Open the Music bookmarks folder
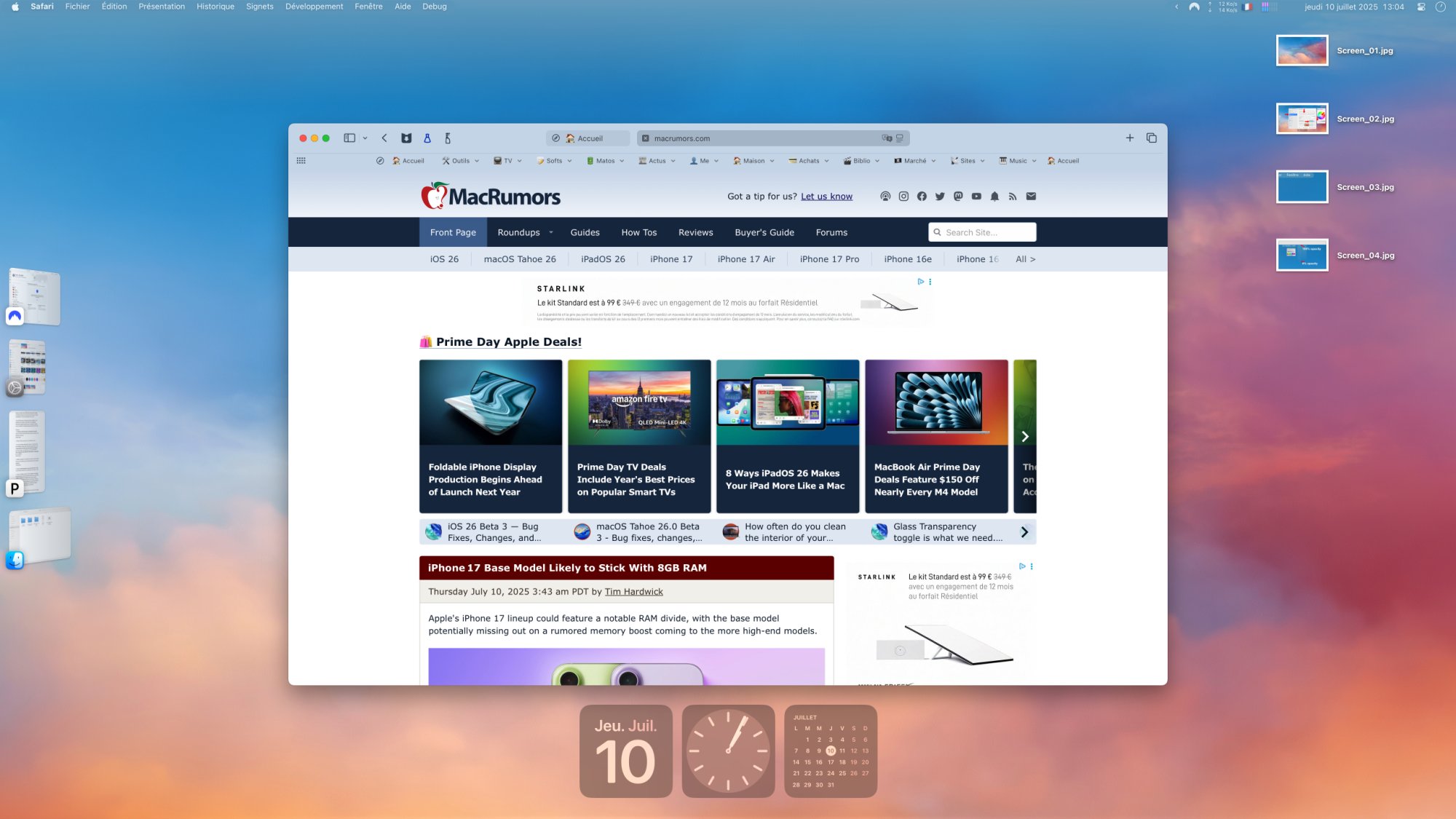1456x819 pixels. click(x=1018, y=161)
